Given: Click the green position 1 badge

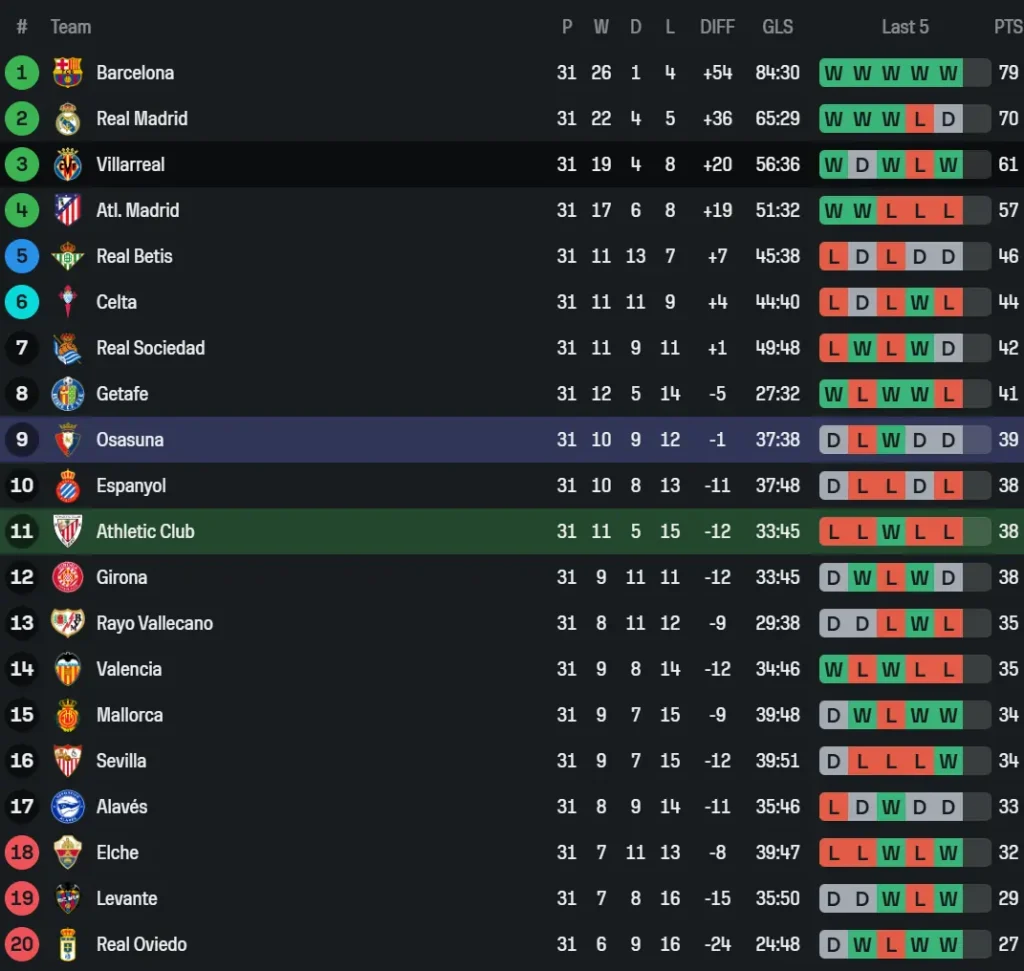Looking at the screenshot, I should coord(22,73).
